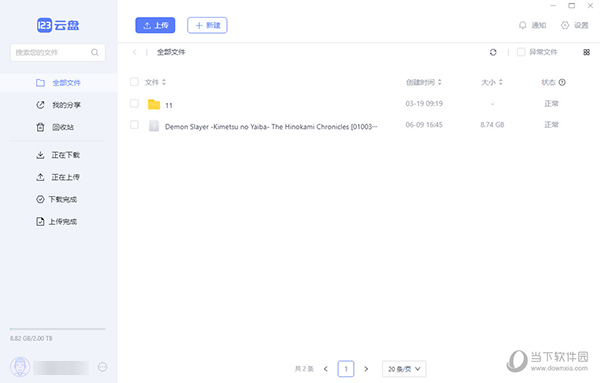600x383 pixels.
Task: Minimize the window
Action: 553,6
